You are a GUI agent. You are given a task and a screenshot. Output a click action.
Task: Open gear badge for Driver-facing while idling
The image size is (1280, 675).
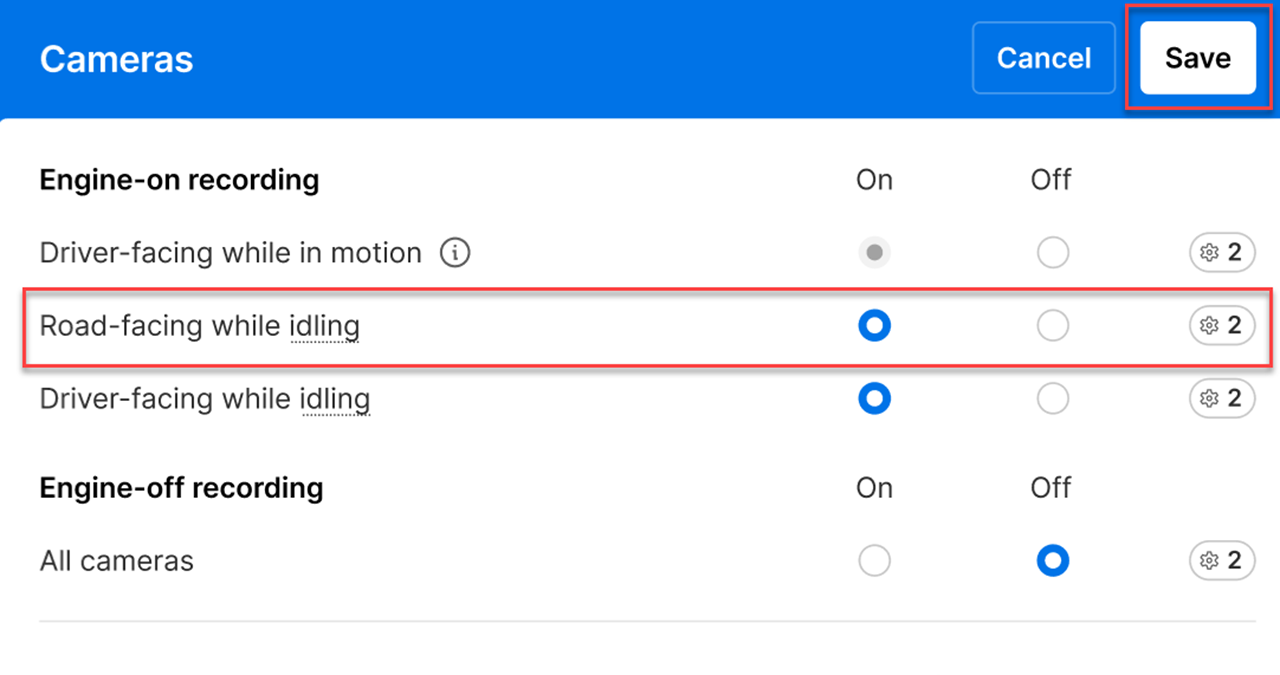coord(1221,399)
